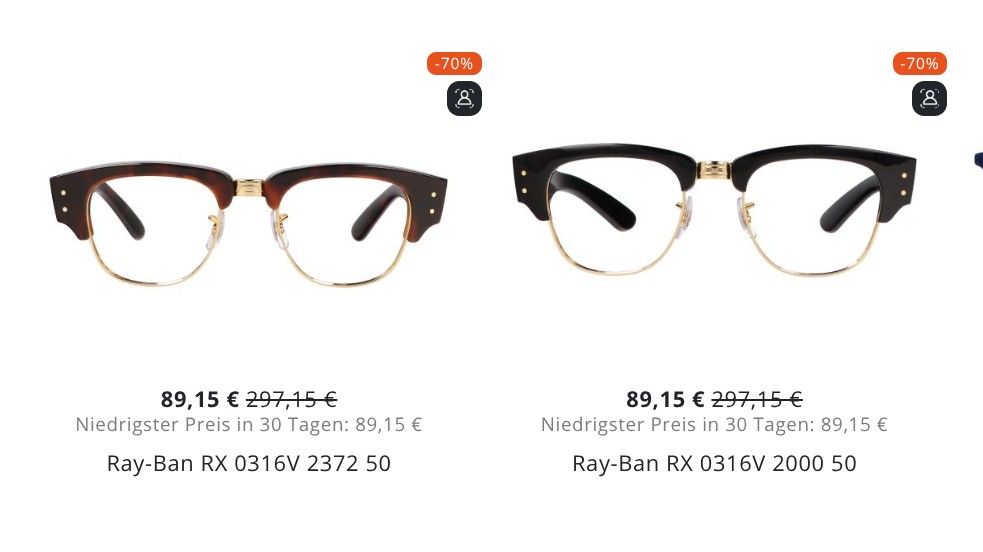The width and height of the screenshot is (983, 552).
Task: Click the gold bridge of the tortoise frame
Action: 249,187
